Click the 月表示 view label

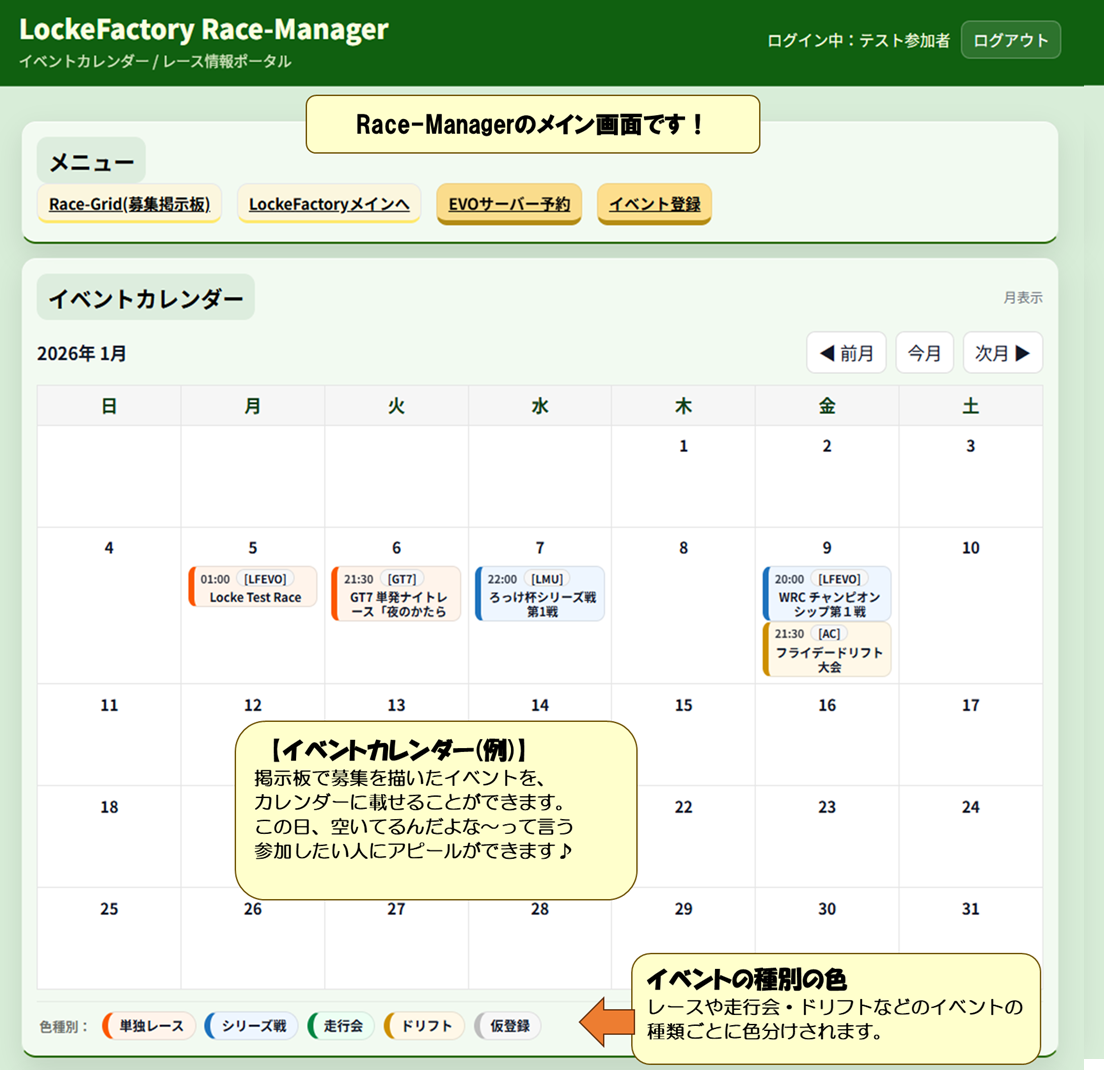pyautogui.click(x=1023, y=298)
